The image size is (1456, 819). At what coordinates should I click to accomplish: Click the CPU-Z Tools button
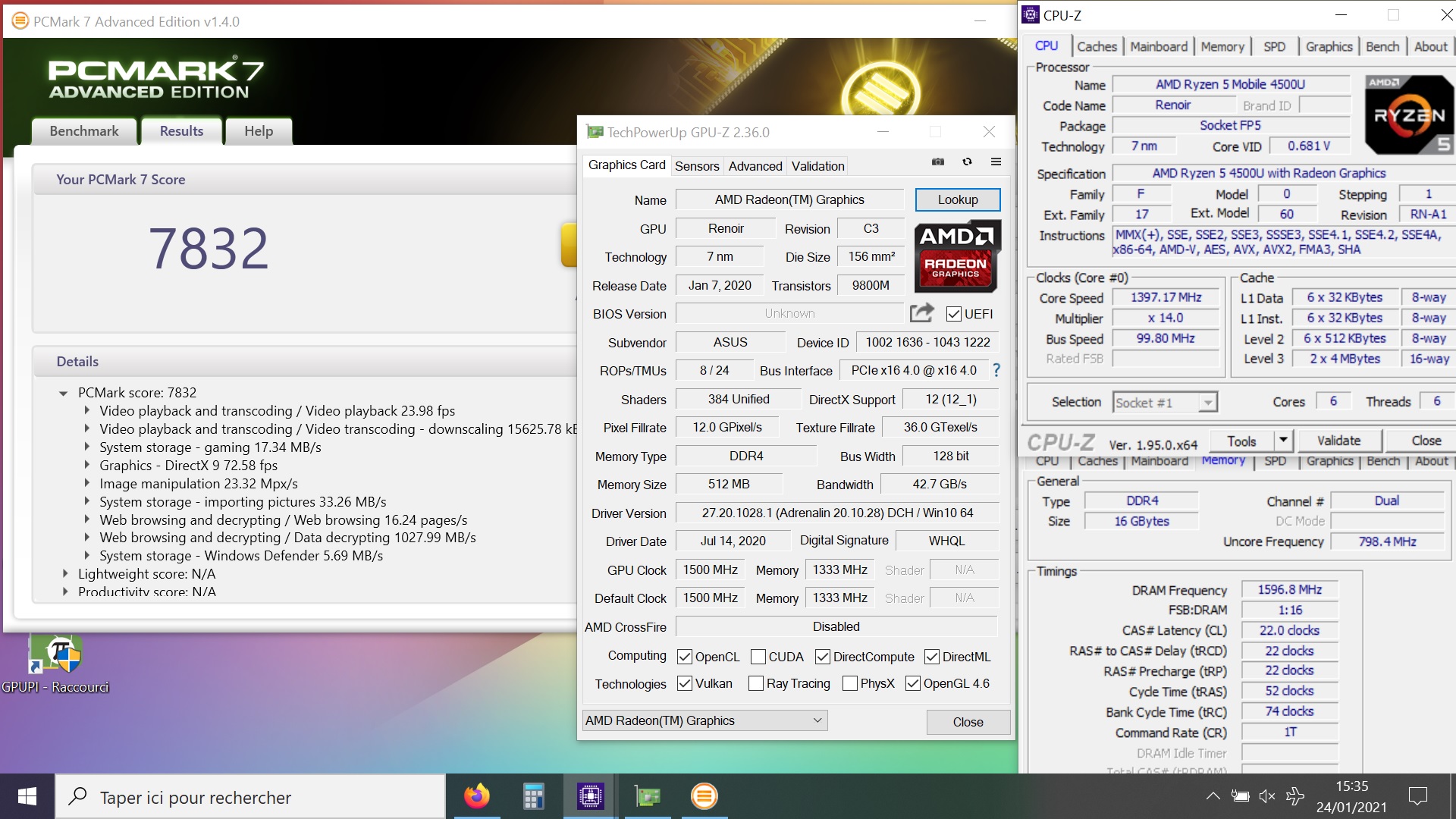(1241, 441)
